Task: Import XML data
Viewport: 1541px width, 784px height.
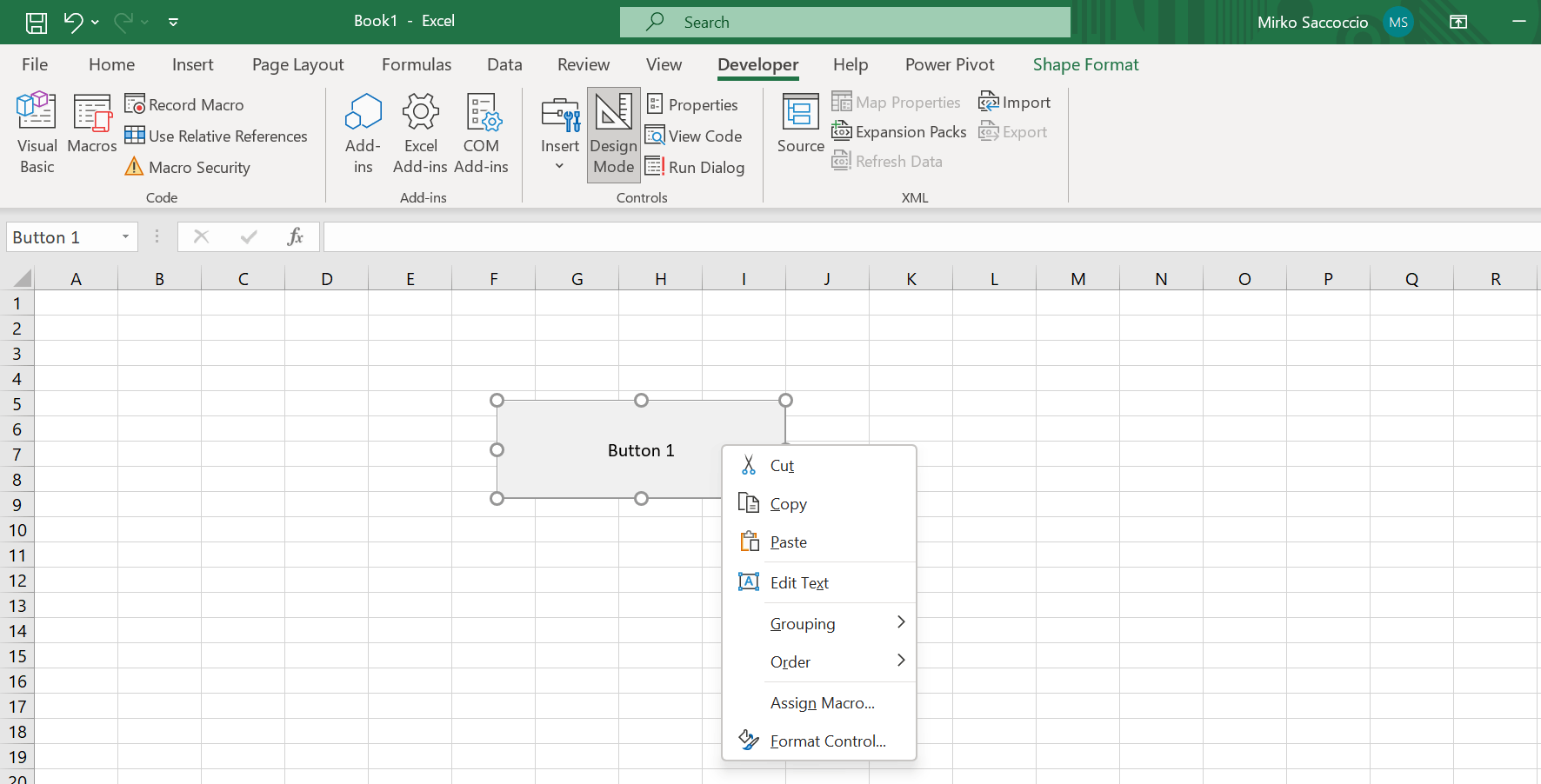Action: [1014, 102]
